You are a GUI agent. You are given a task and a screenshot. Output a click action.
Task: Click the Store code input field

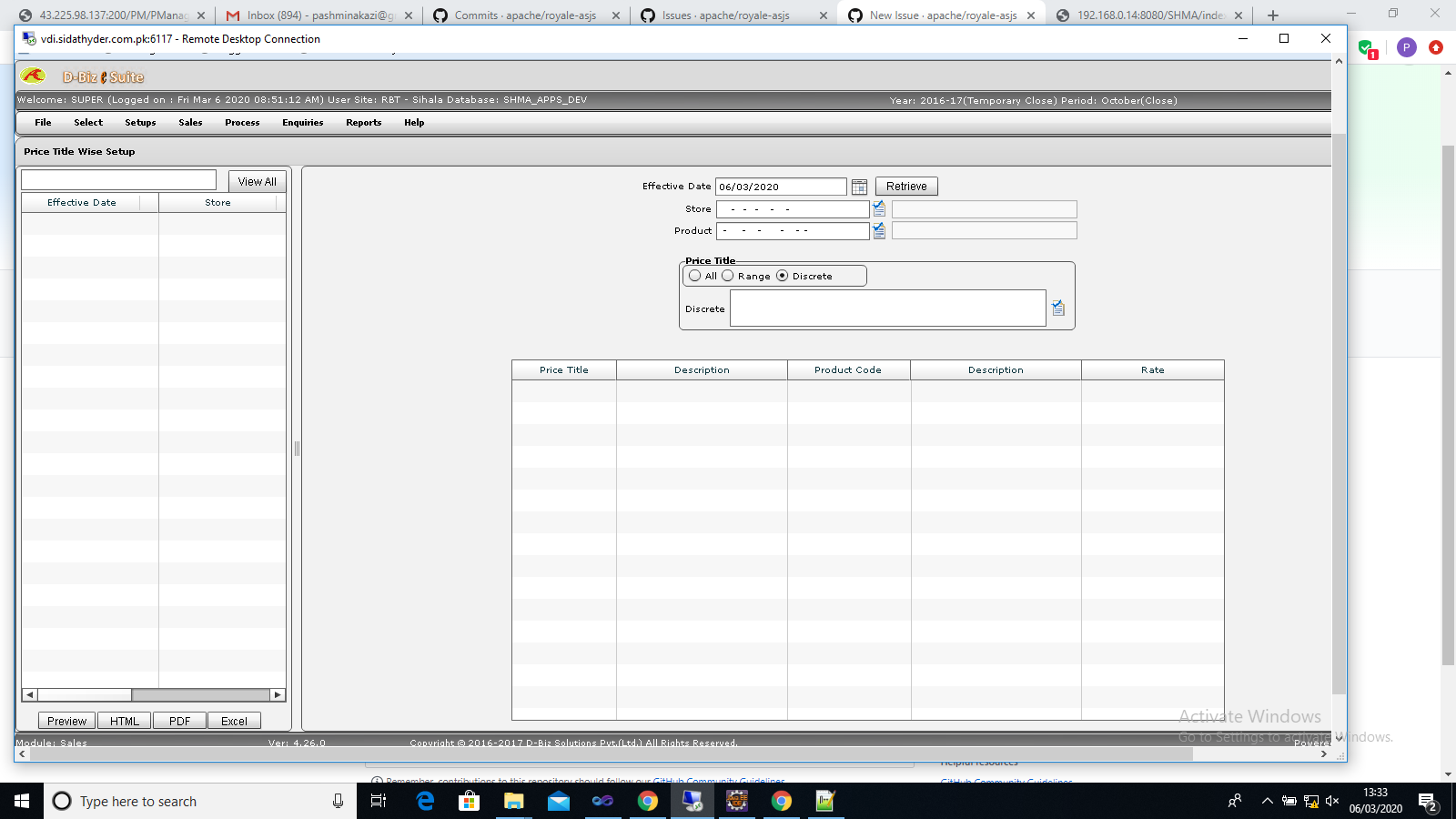click(x=793, y=209)
